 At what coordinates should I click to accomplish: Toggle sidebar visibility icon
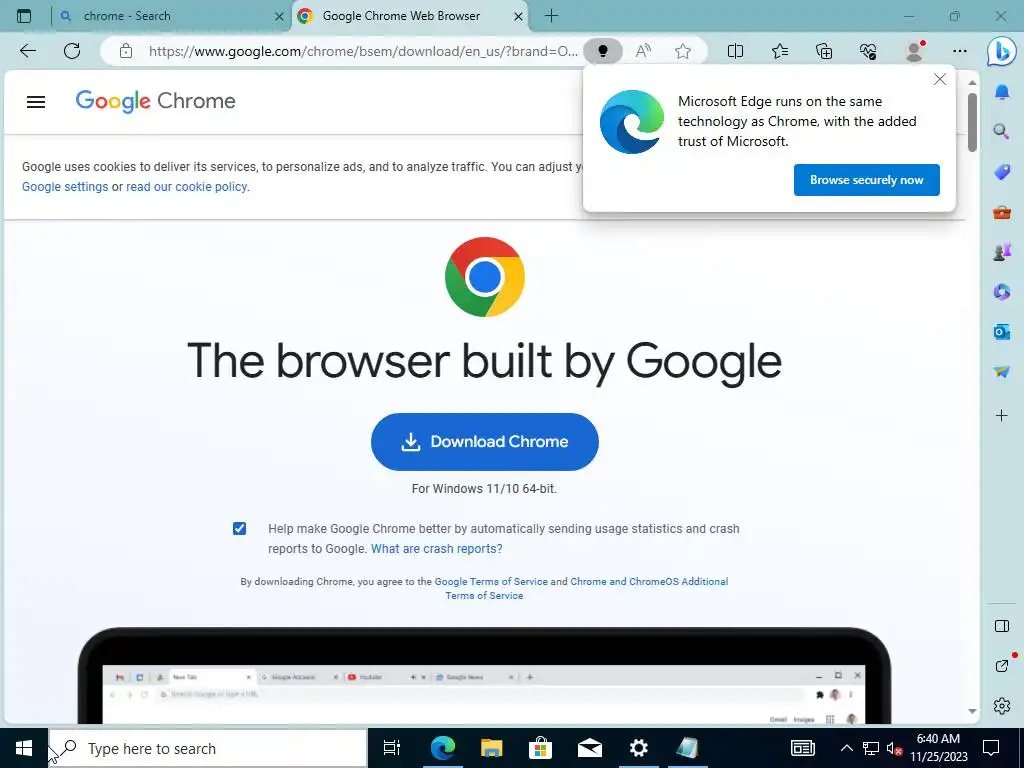[x=1002, y=626]
